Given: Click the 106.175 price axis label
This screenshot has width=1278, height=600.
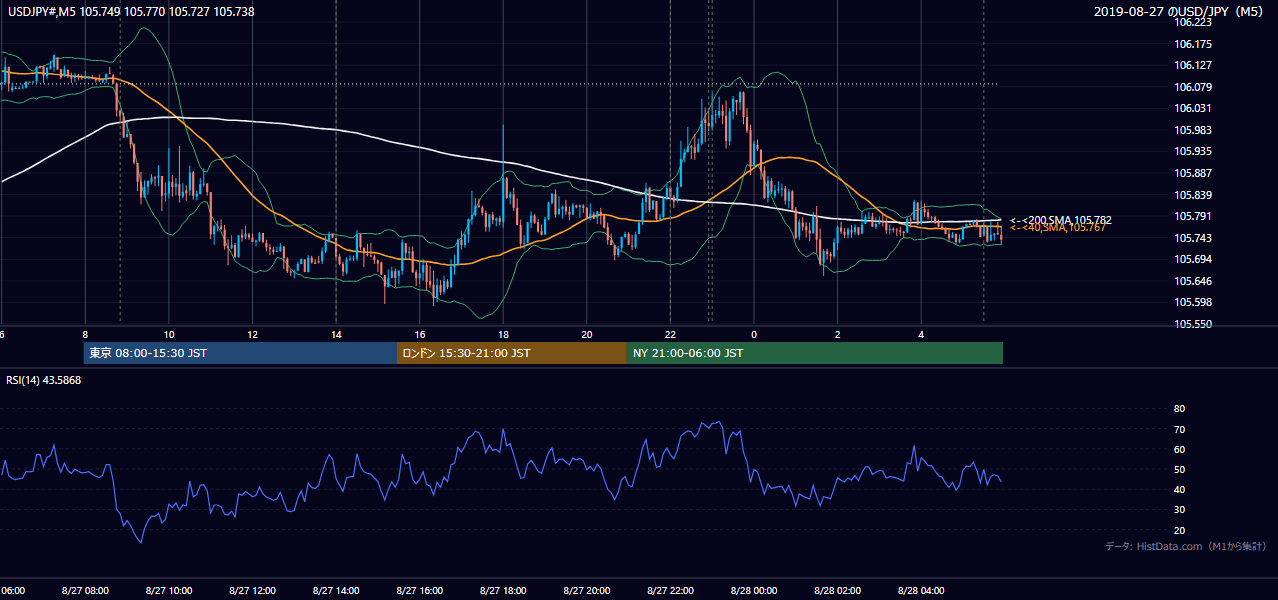Looking at the screenshot, I should tap(1194, 44).
